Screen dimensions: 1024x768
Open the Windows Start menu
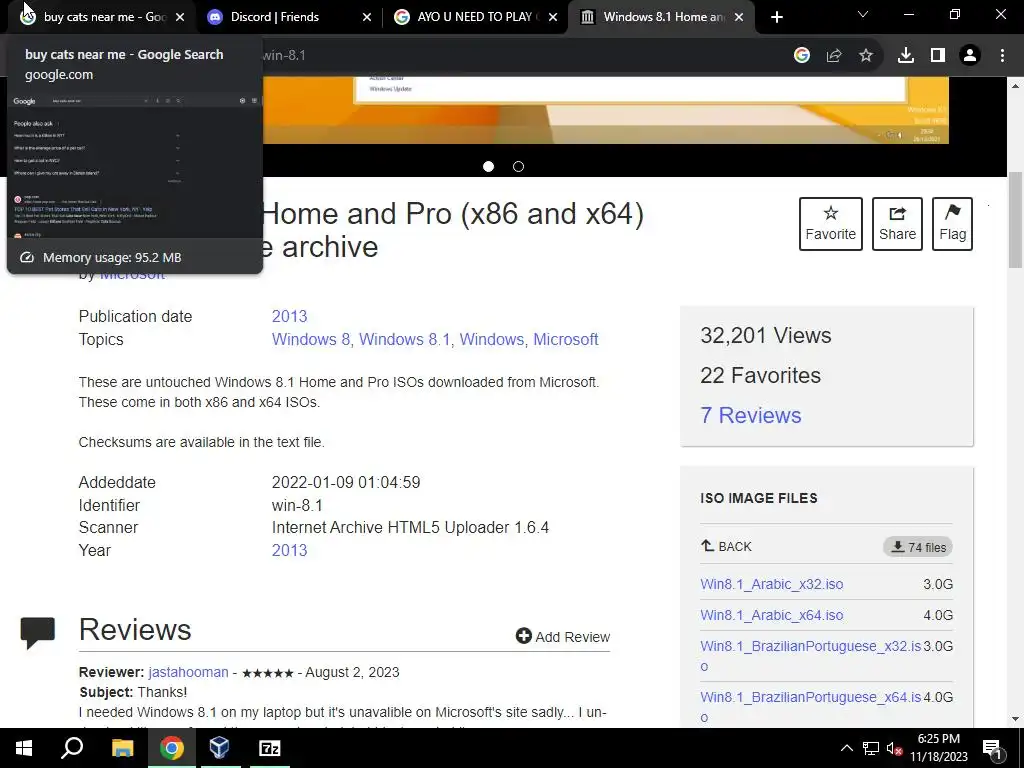pos(24,748)
